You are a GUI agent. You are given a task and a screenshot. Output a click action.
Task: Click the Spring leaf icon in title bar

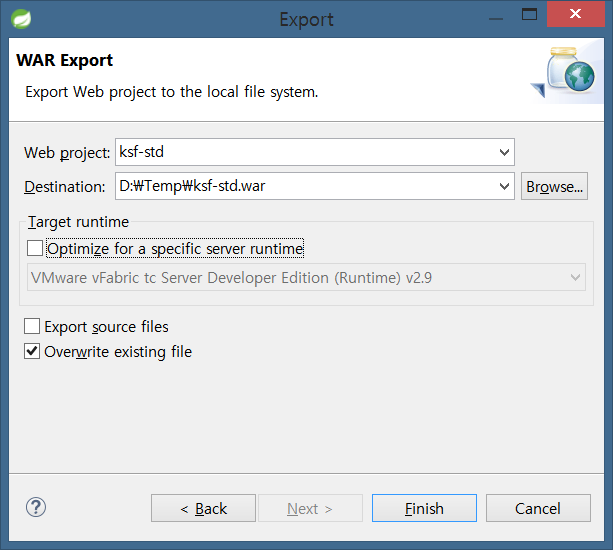(x=21, y=19)
